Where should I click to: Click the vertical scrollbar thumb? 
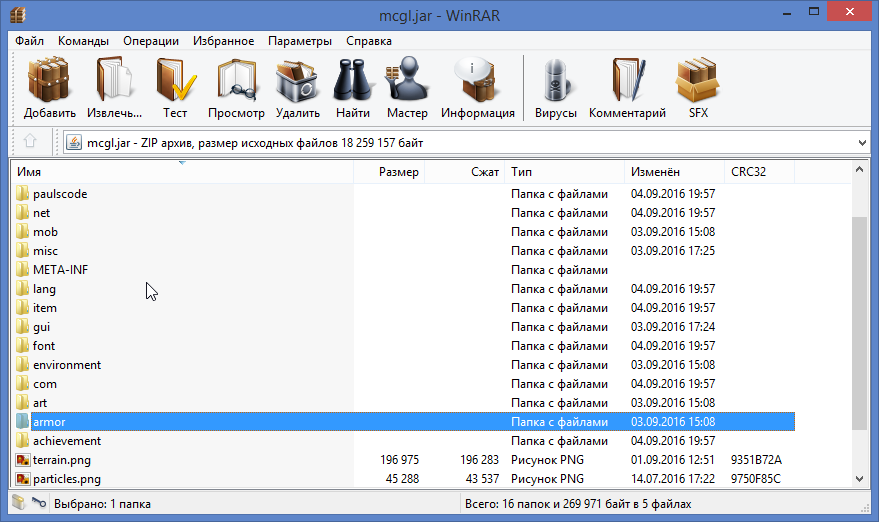(859, 324)
